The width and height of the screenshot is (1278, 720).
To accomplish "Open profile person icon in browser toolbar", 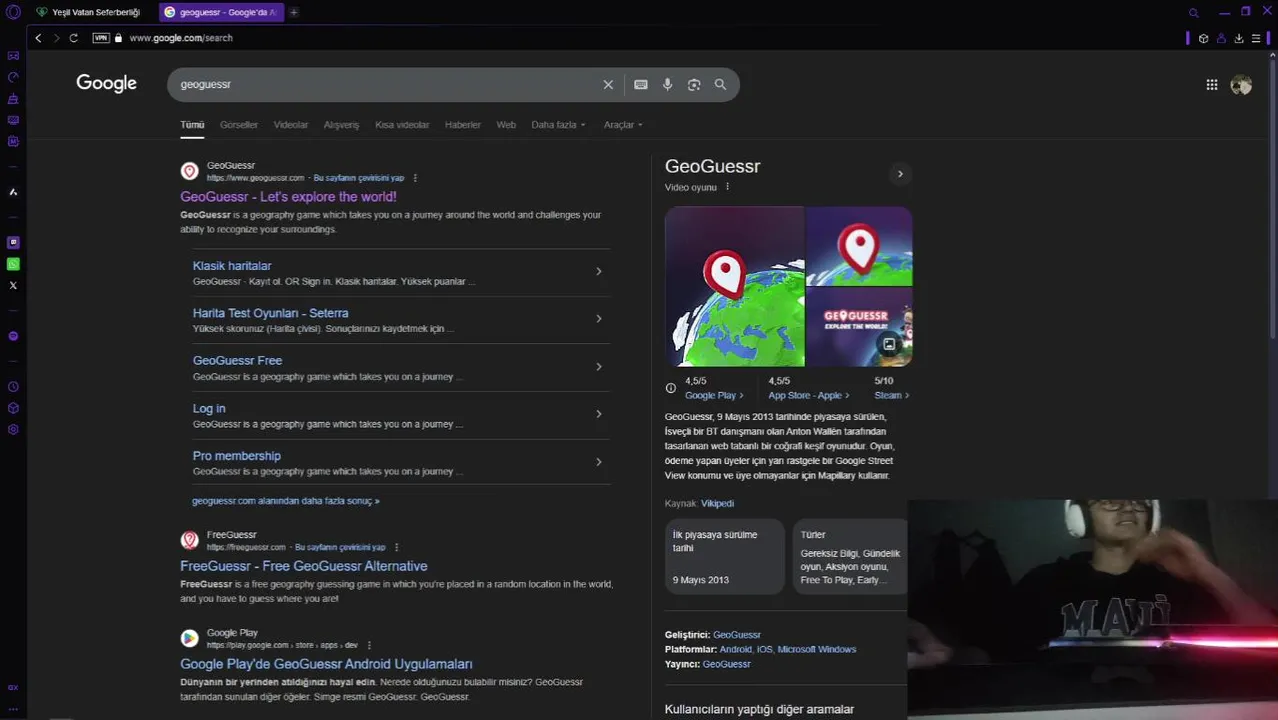I will [1221, 38].
